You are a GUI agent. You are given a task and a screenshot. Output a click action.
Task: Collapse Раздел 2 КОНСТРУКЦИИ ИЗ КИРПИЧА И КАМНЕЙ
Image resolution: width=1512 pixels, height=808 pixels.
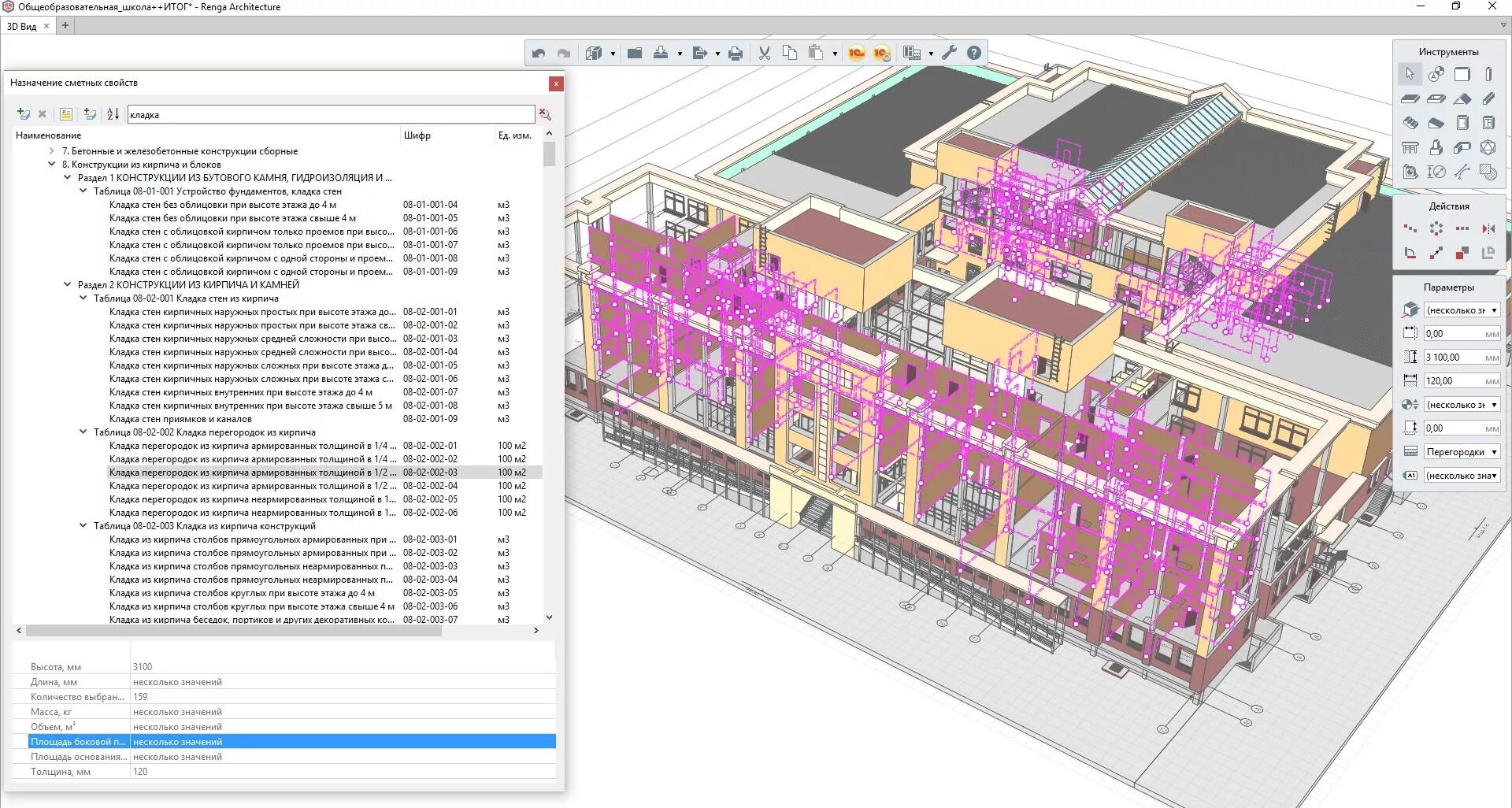click(68, 284)
